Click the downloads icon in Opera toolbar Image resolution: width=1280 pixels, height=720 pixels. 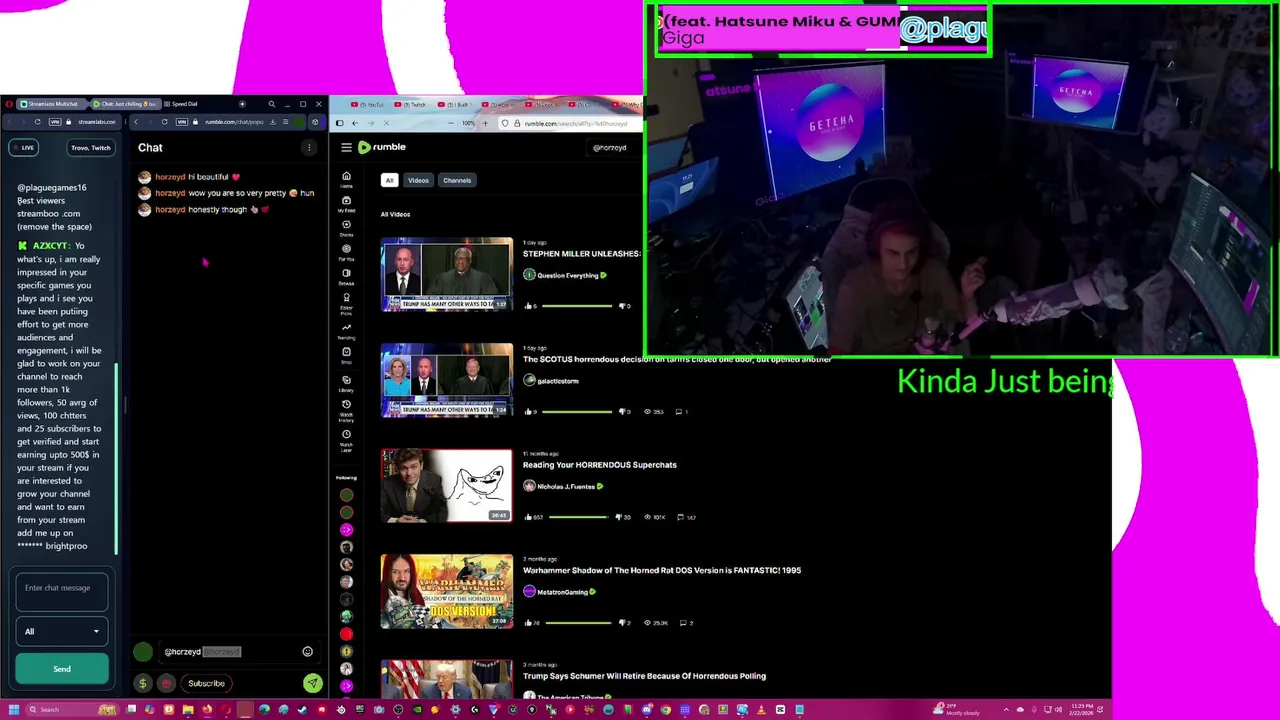click(272, 122)
